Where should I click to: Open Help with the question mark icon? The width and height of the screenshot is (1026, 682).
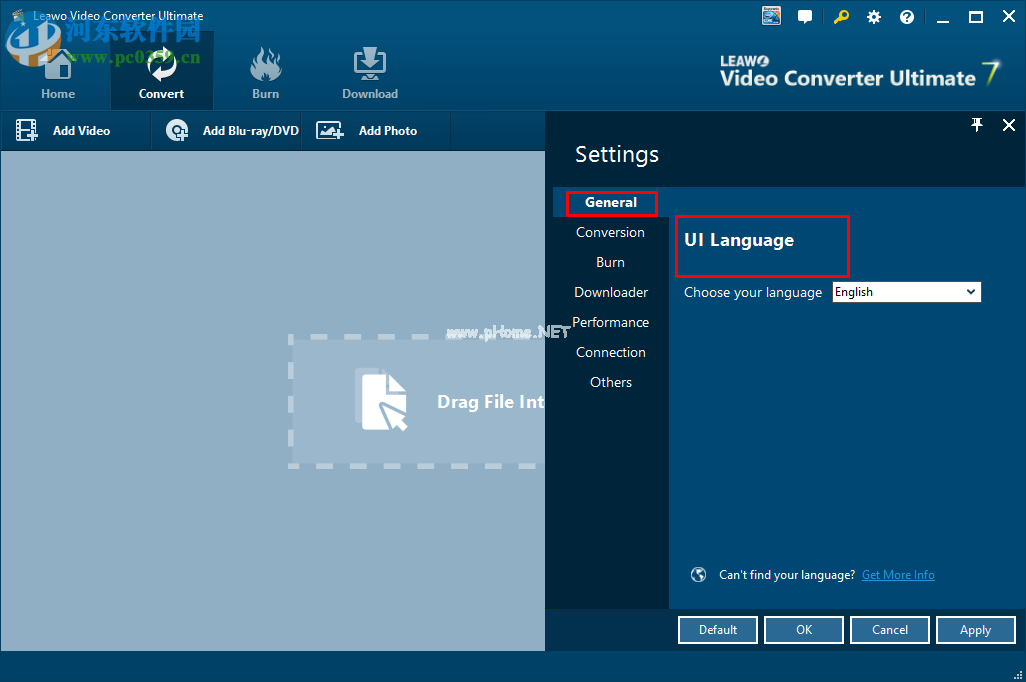tap(906, 17)
